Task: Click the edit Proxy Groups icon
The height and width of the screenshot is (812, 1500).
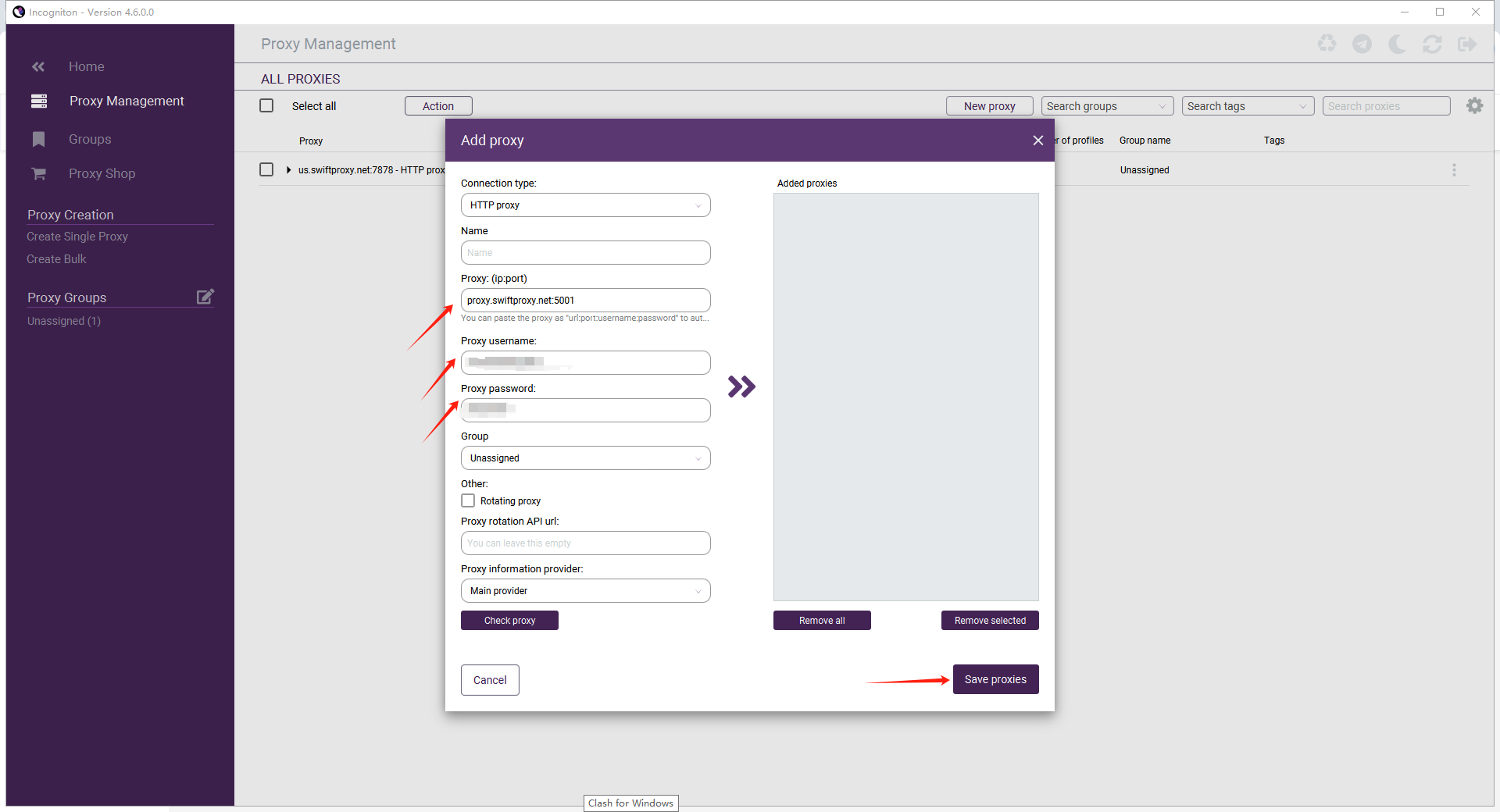Action: point(205,297)
